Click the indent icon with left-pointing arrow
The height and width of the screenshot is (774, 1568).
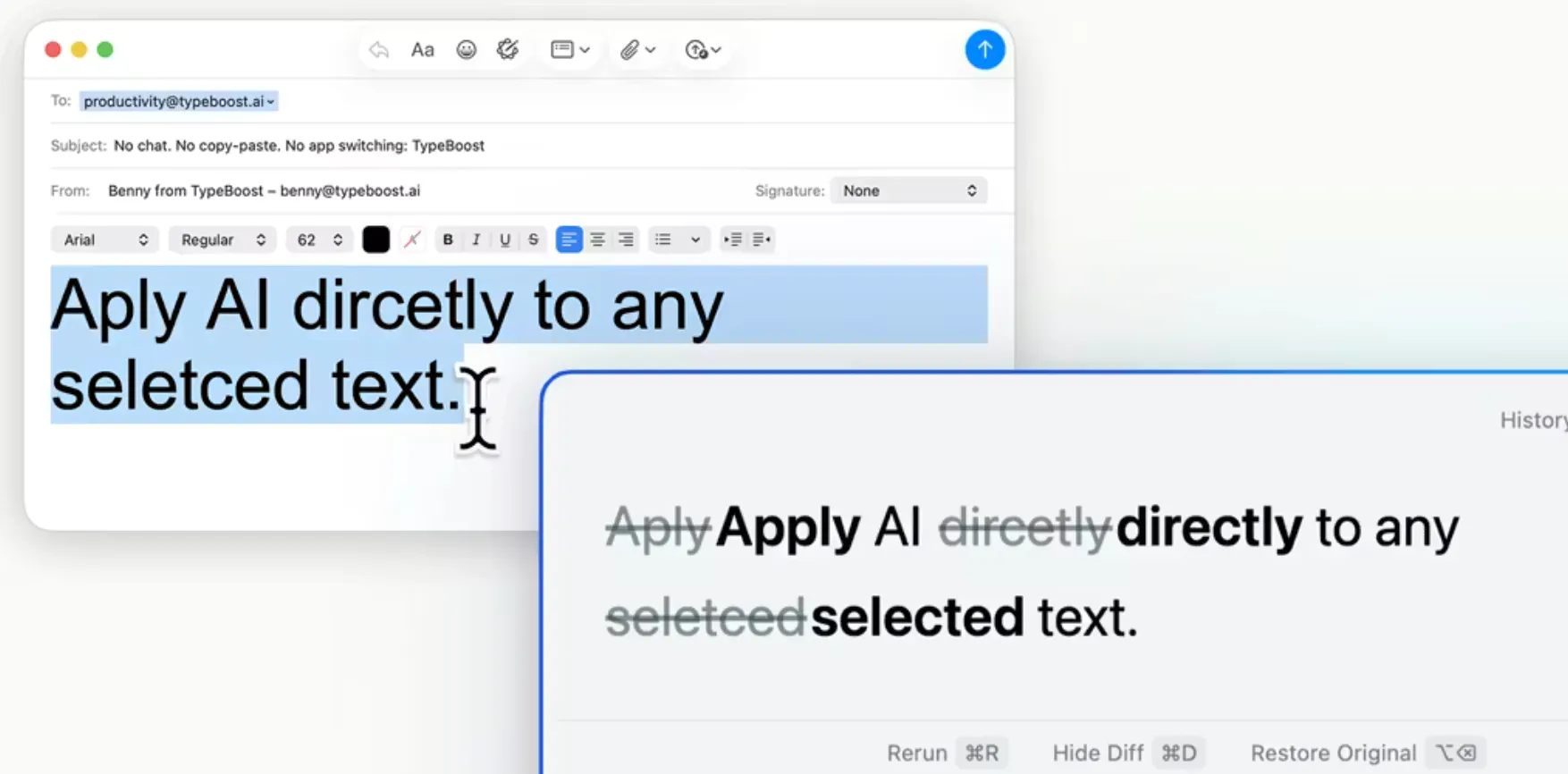762,240
